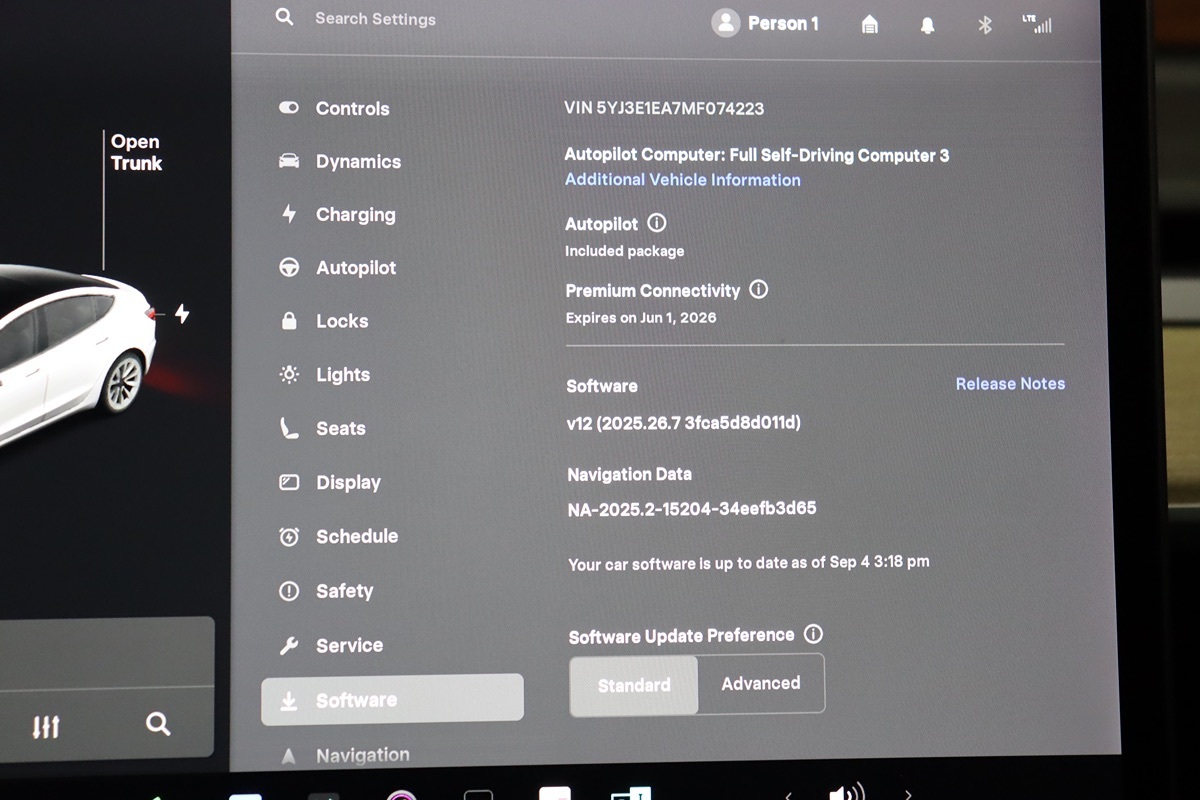Tap Open Trunk on car view

tap(135, 153)
